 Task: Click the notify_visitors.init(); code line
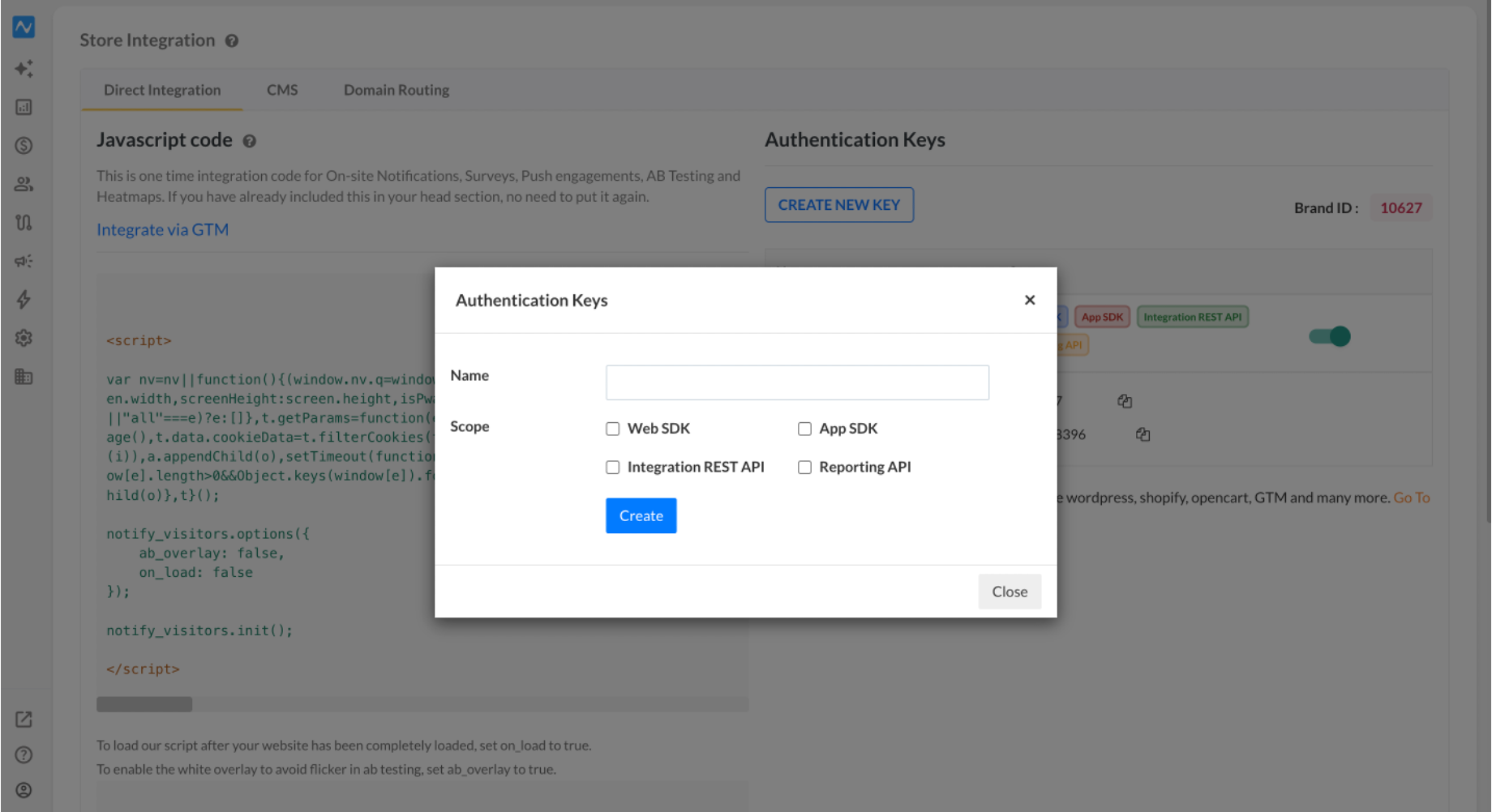199,630
